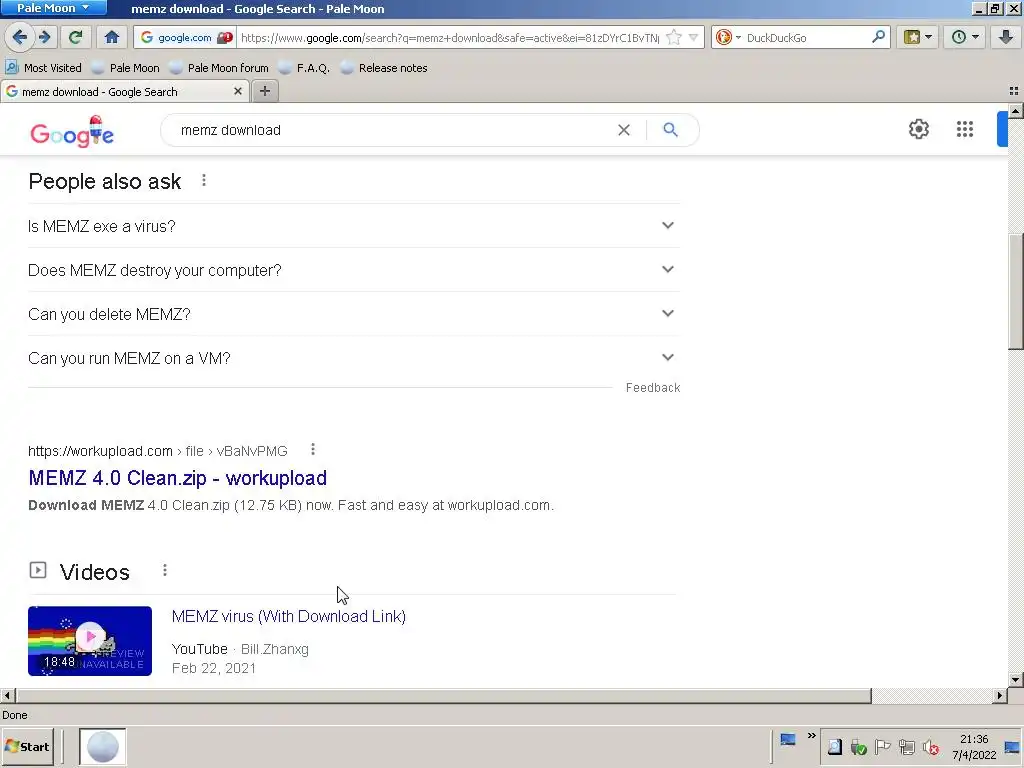The height and width of the screenshot is (768, 1024).
Task: Click the Safely Remove Hardware tray icon
Action: 858,747
